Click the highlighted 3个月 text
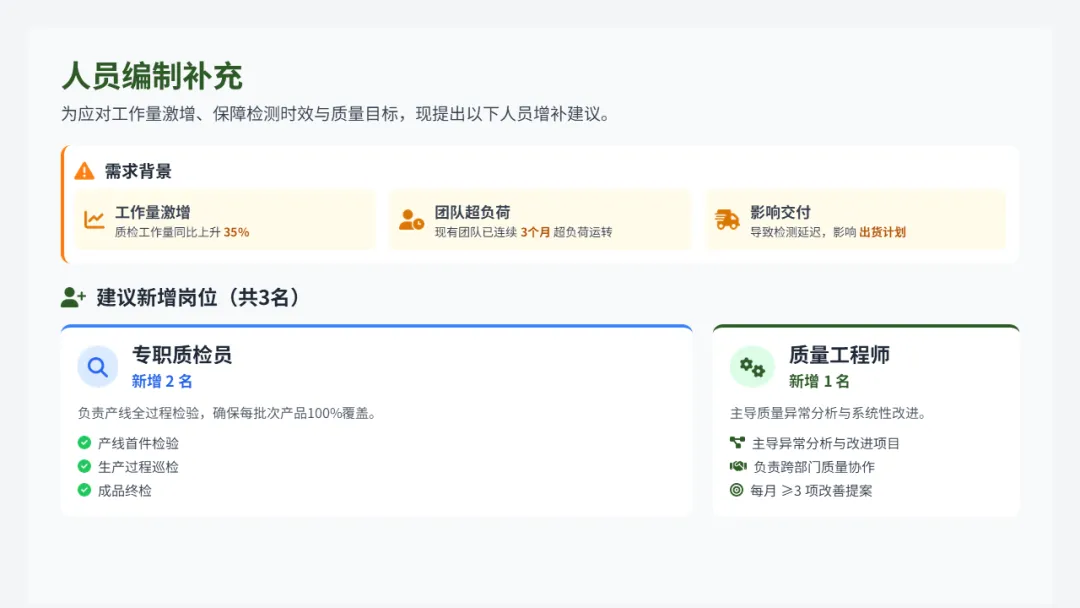The width and height of the screenshot is (1080, 608). (x=535, y=232)
